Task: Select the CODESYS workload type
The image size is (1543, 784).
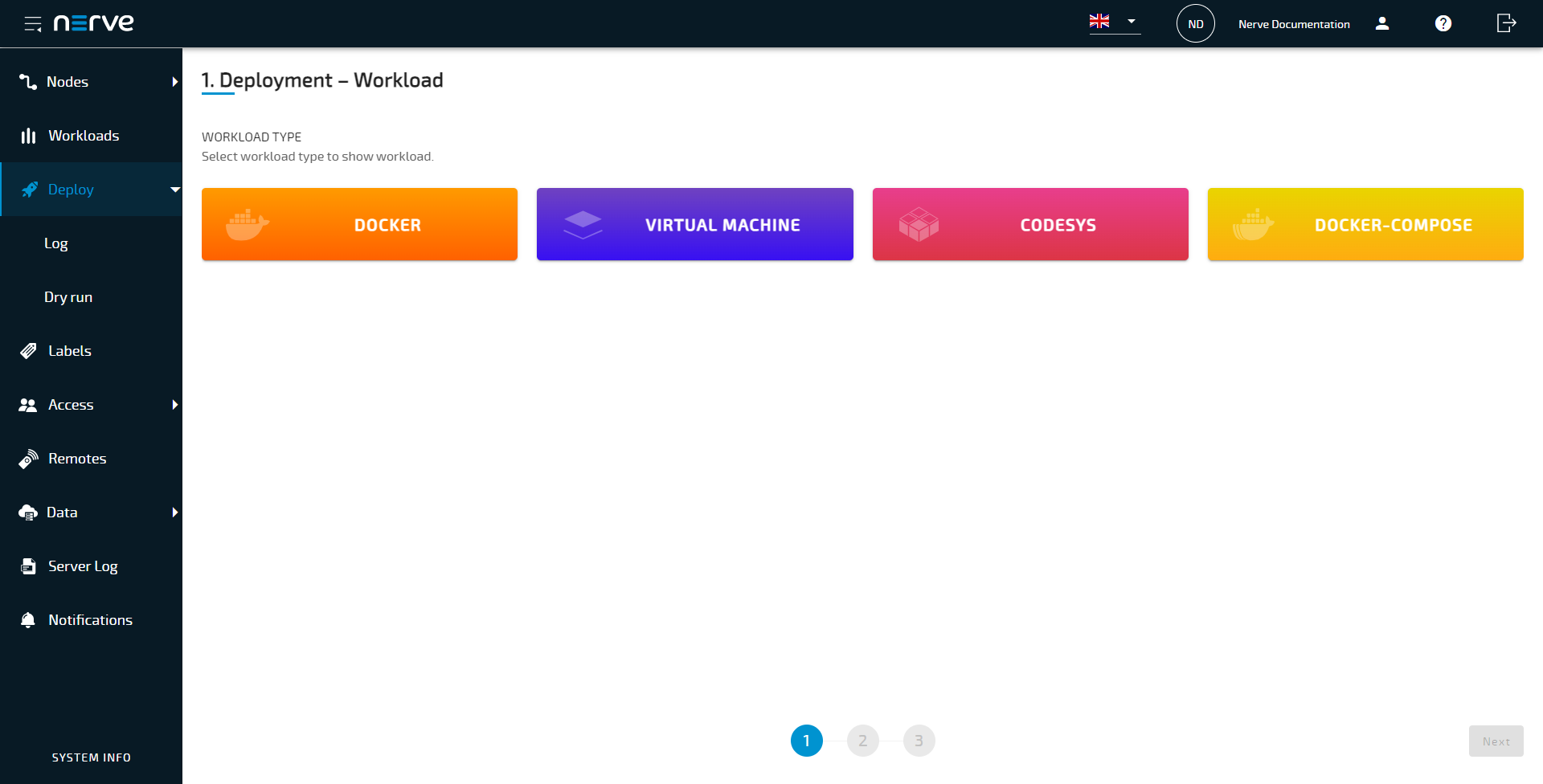Action: [x=1029, y=224]
